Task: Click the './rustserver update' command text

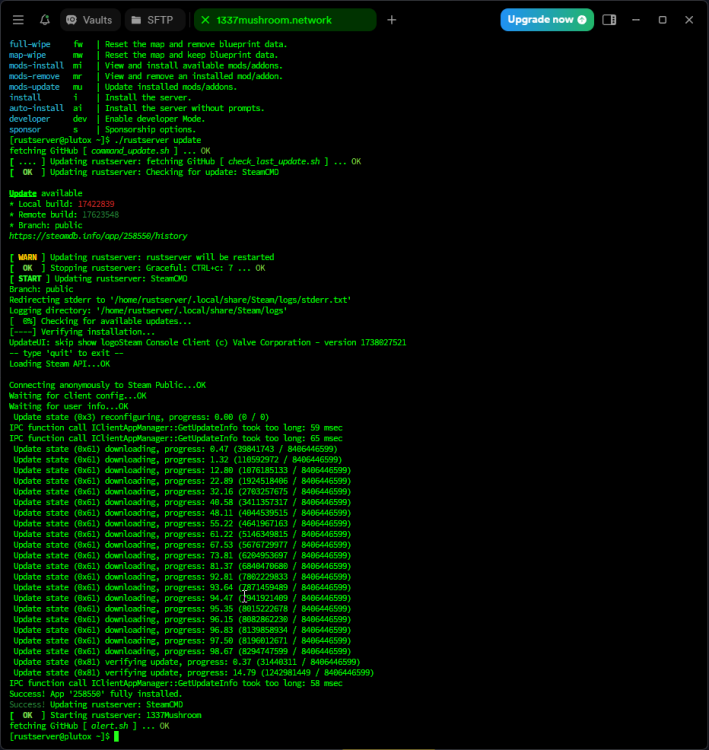Action: click(x=158, y=140)
